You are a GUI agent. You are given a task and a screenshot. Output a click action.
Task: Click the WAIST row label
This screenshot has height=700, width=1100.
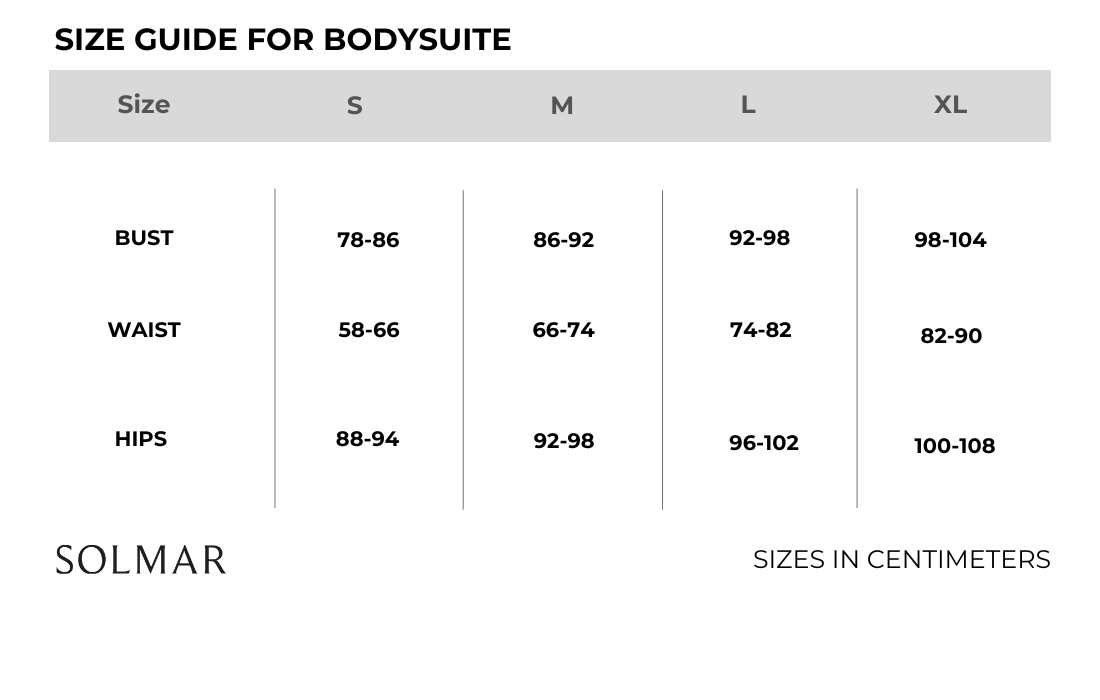[144, 330]
